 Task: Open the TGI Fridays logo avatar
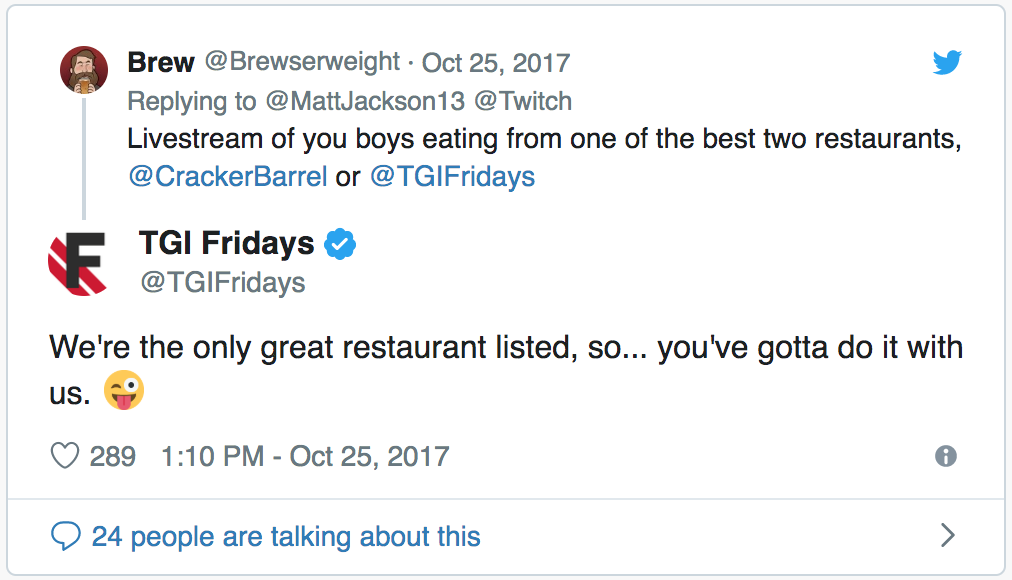click(x=78, y=264)
